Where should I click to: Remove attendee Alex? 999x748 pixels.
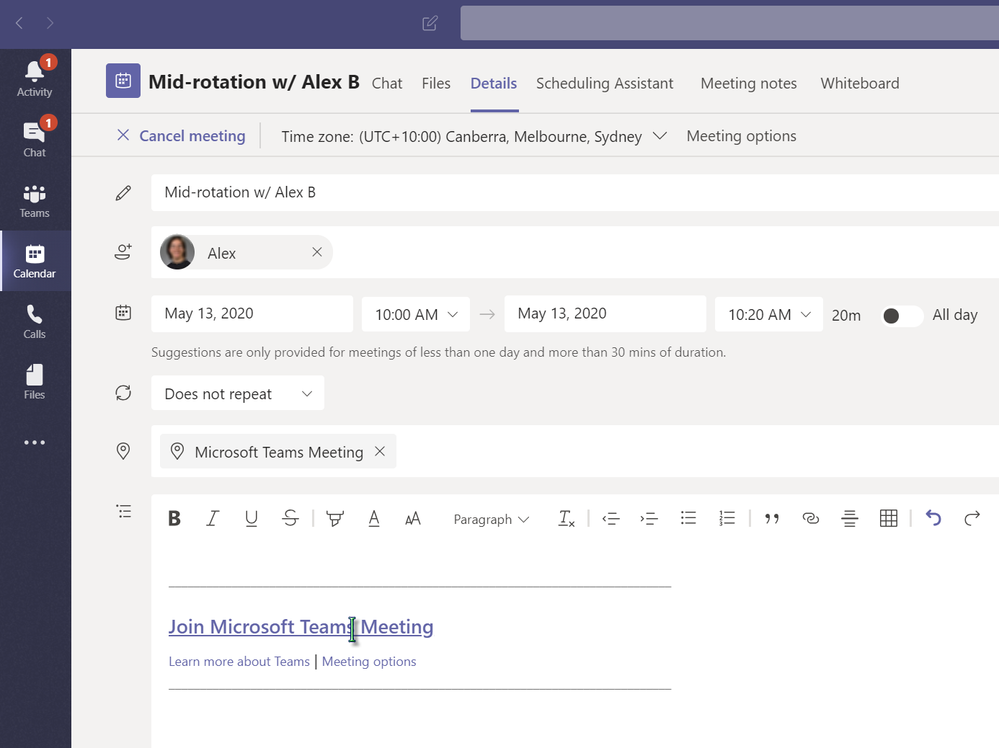[x=317, y=252]
